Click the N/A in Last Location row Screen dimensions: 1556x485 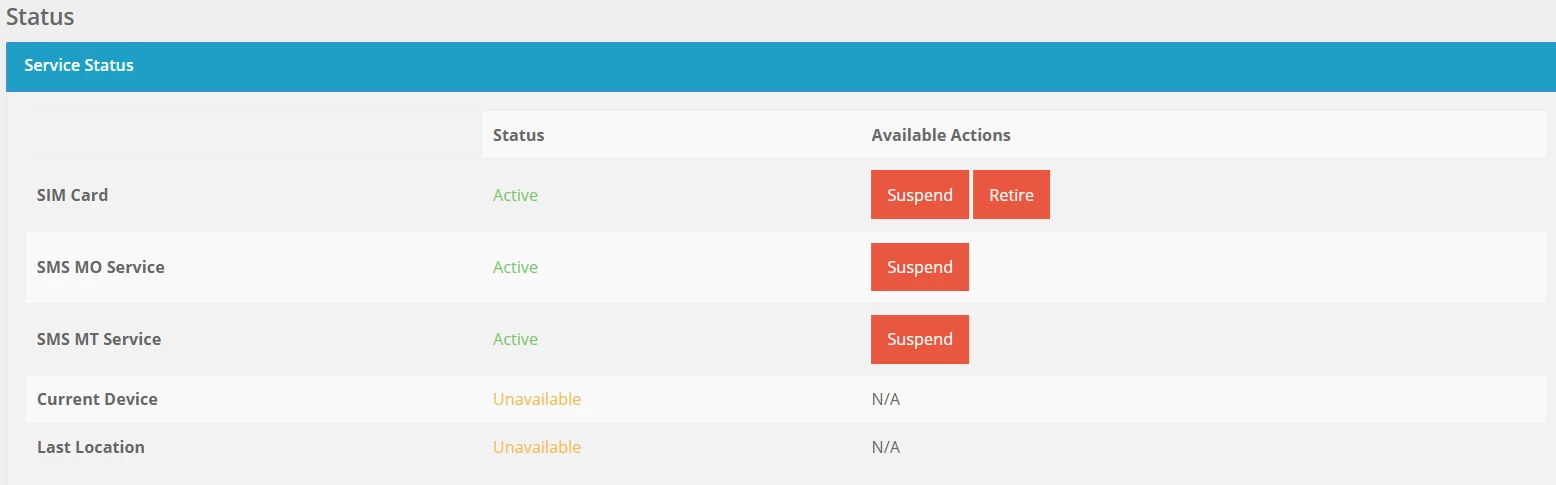click(x=886, y=447)
